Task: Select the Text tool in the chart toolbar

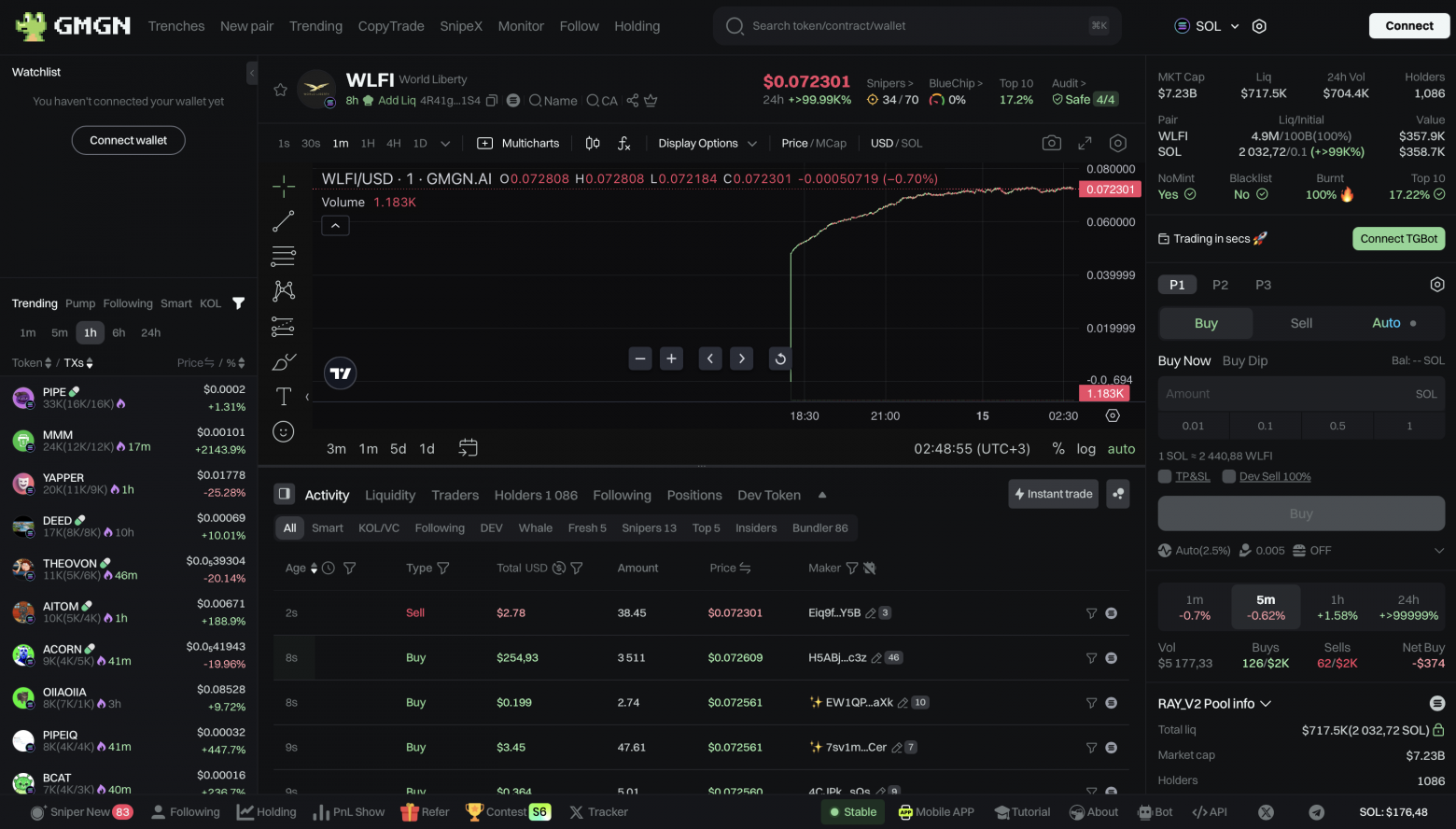Action: point(284,396)
